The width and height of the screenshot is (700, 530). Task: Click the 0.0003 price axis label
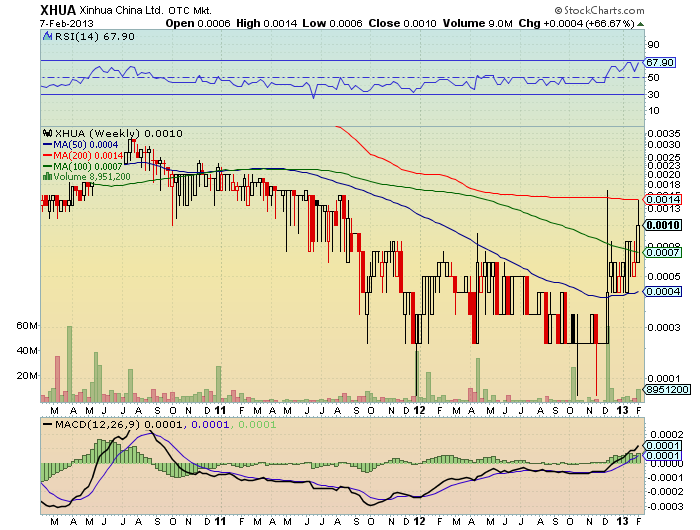pyautogui.click(x=664, y=327)
